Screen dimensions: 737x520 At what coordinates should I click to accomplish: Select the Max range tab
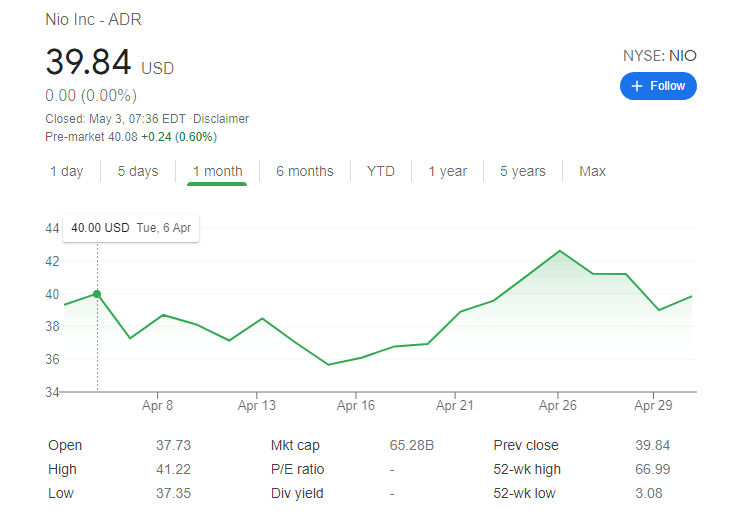[x=592, y=171]
